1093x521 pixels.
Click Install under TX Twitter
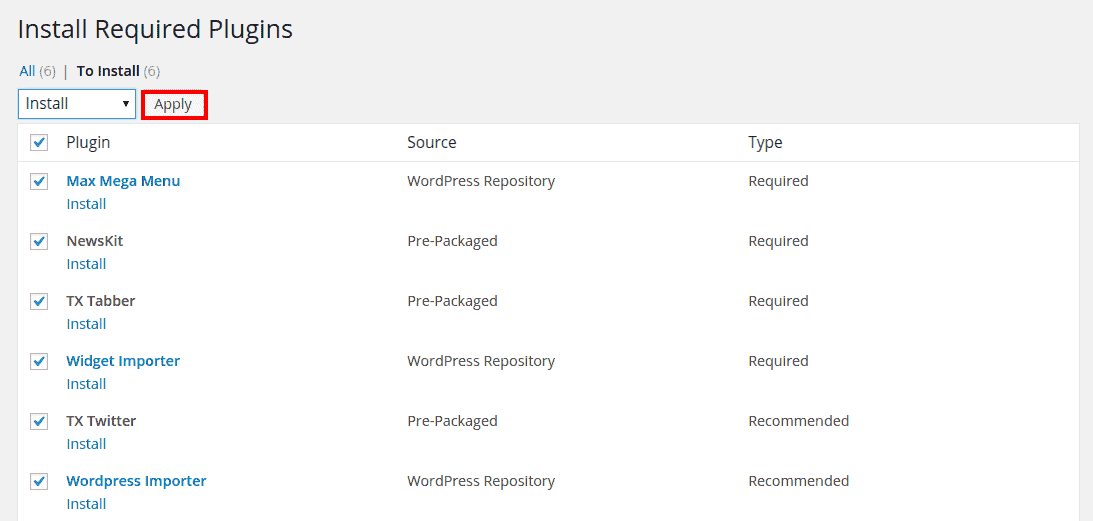86,444
